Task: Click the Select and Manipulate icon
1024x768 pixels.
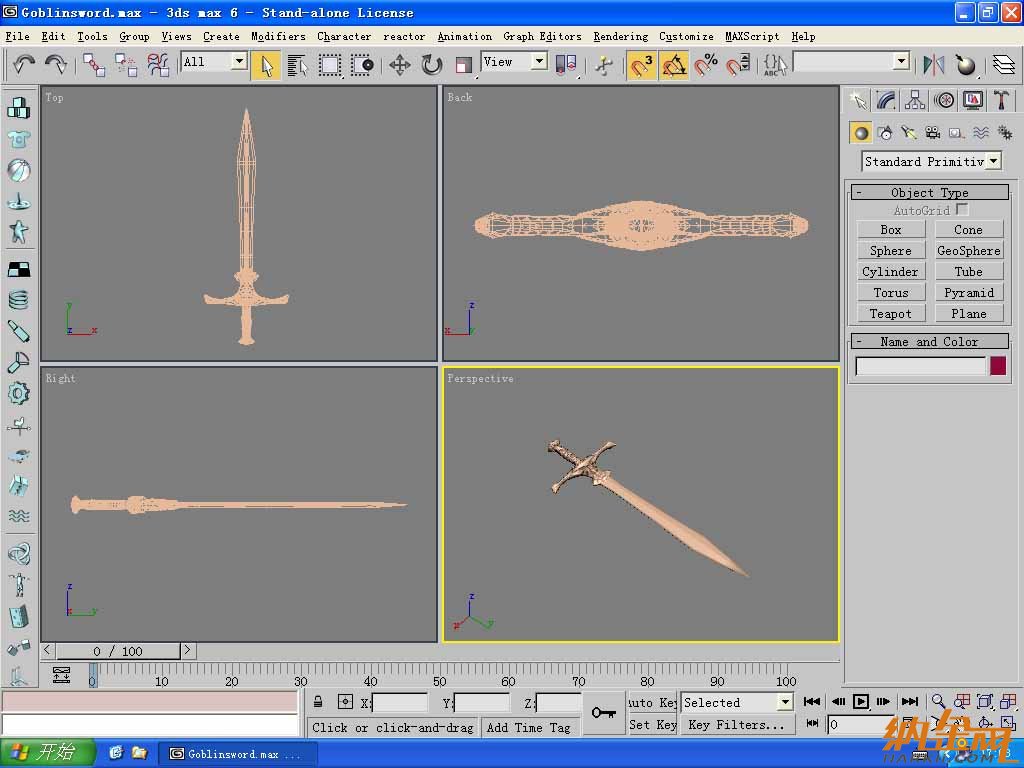Action: pyautogui.click(x=604, y=65)
